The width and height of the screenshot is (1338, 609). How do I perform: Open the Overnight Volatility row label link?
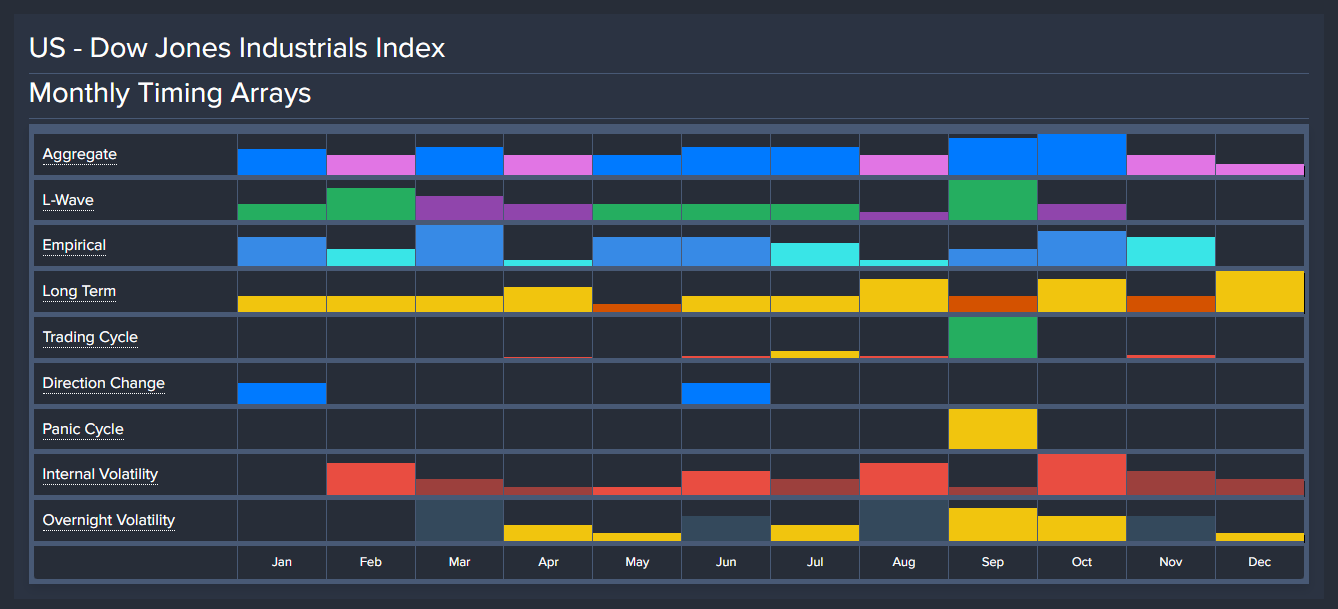click(x=108, y=520)
